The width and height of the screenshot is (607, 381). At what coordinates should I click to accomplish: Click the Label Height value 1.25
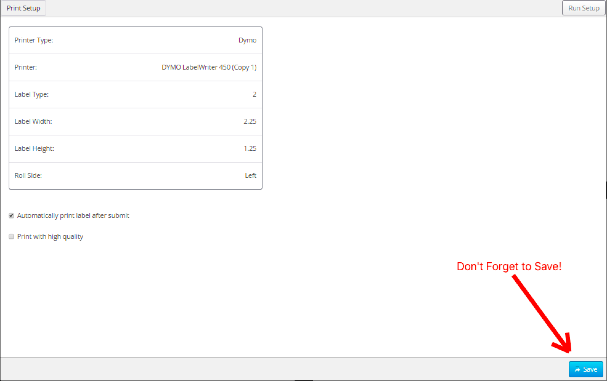click(250, 149)
